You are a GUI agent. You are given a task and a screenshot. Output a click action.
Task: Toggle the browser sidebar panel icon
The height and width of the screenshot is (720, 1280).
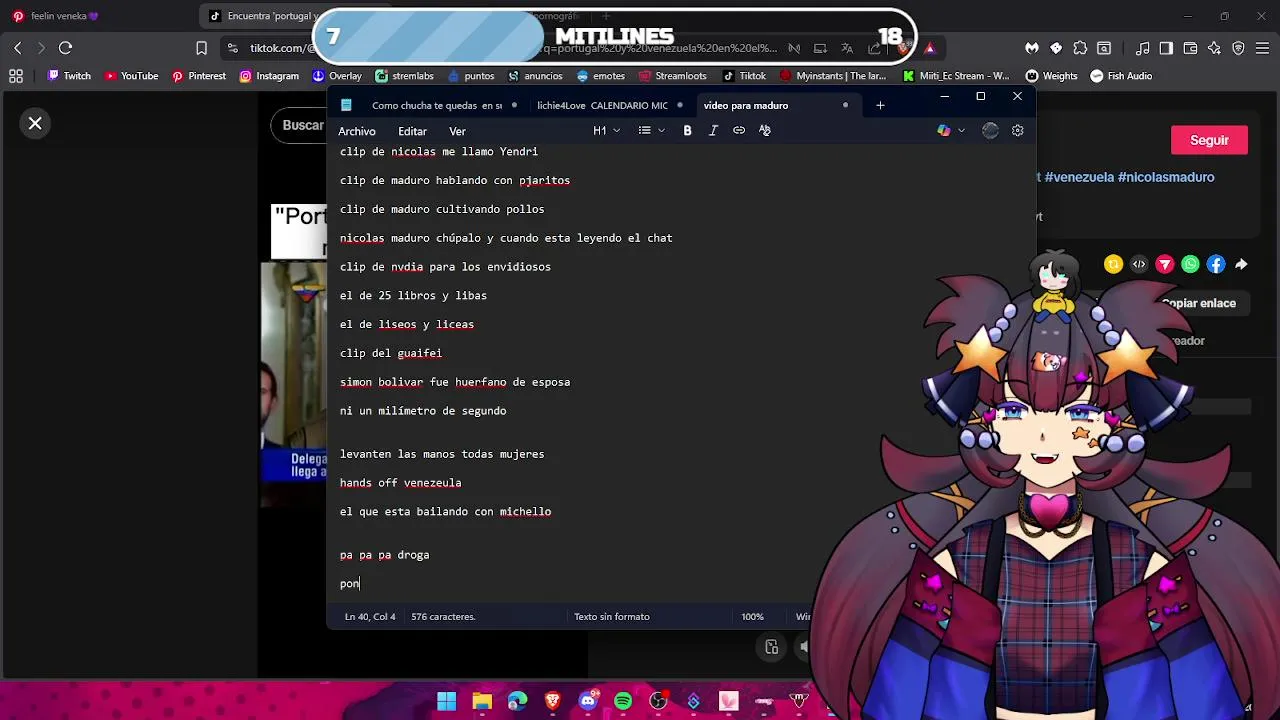coord(1166,48)
